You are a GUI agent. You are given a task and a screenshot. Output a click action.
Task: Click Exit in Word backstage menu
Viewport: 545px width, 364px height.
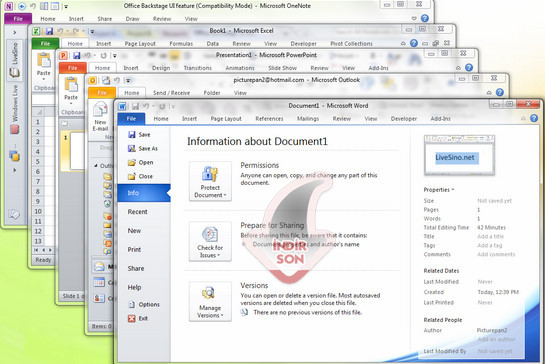tap(138, 318)
